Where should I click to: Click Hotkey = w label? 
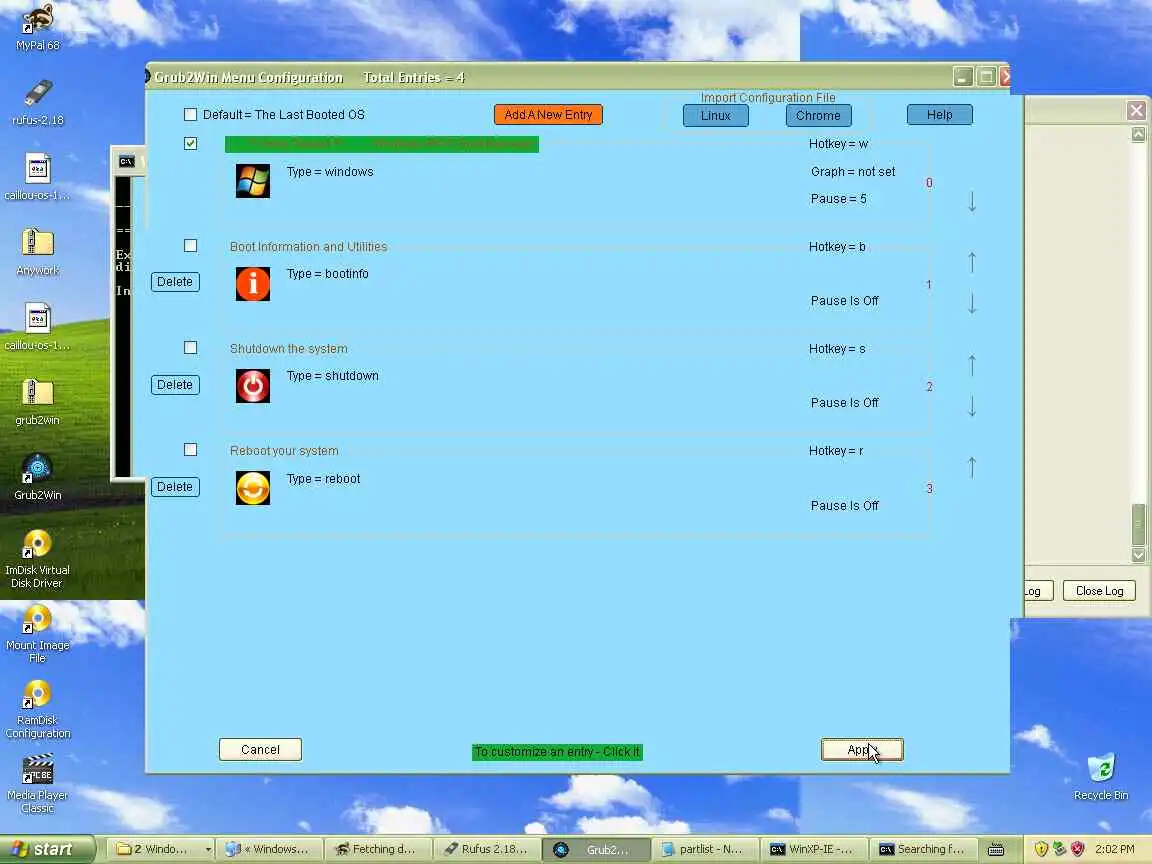pyautogui.click(x=838, y=144)
